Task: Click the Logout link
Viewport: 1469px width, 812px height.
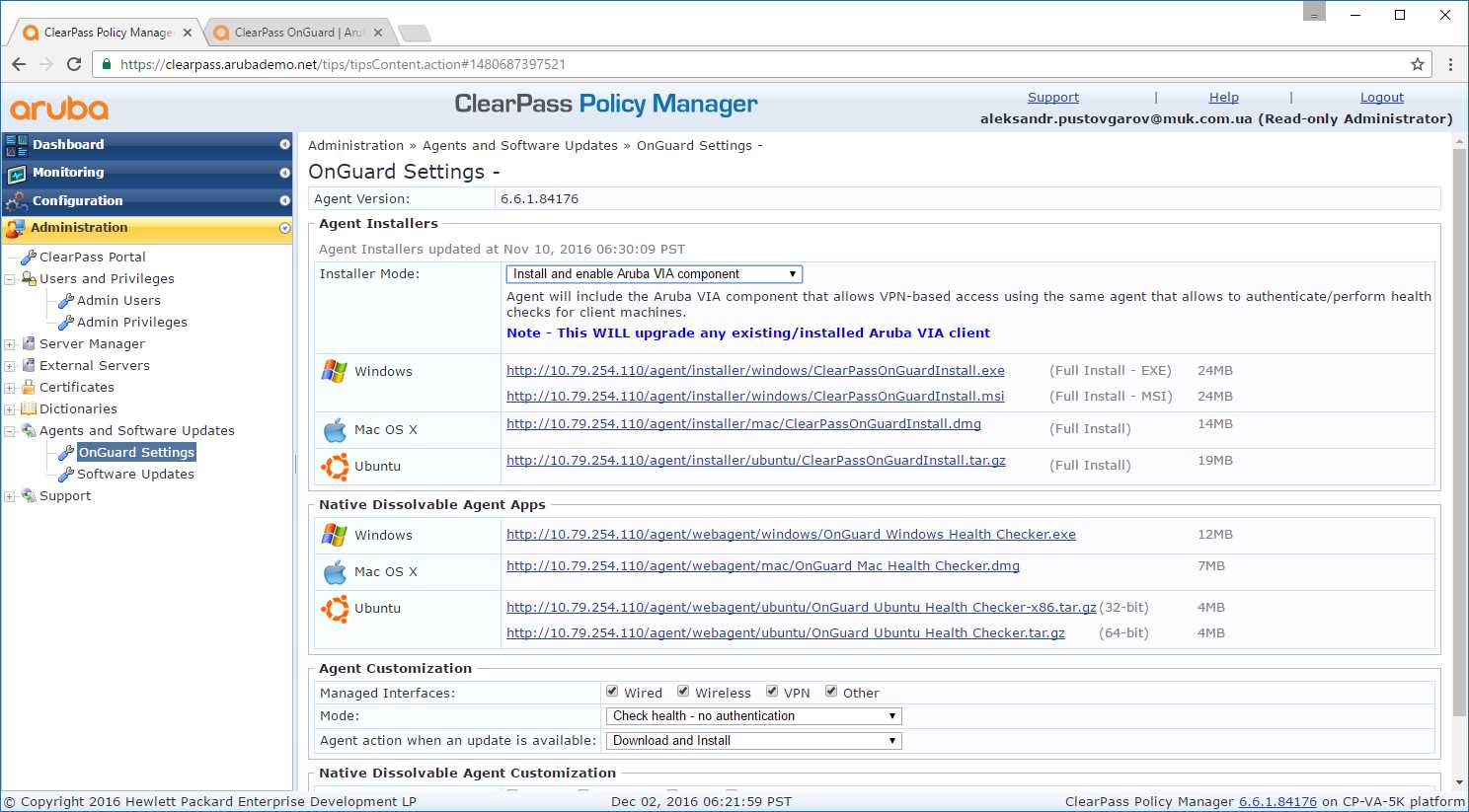Action: [x=1382, y=98]
